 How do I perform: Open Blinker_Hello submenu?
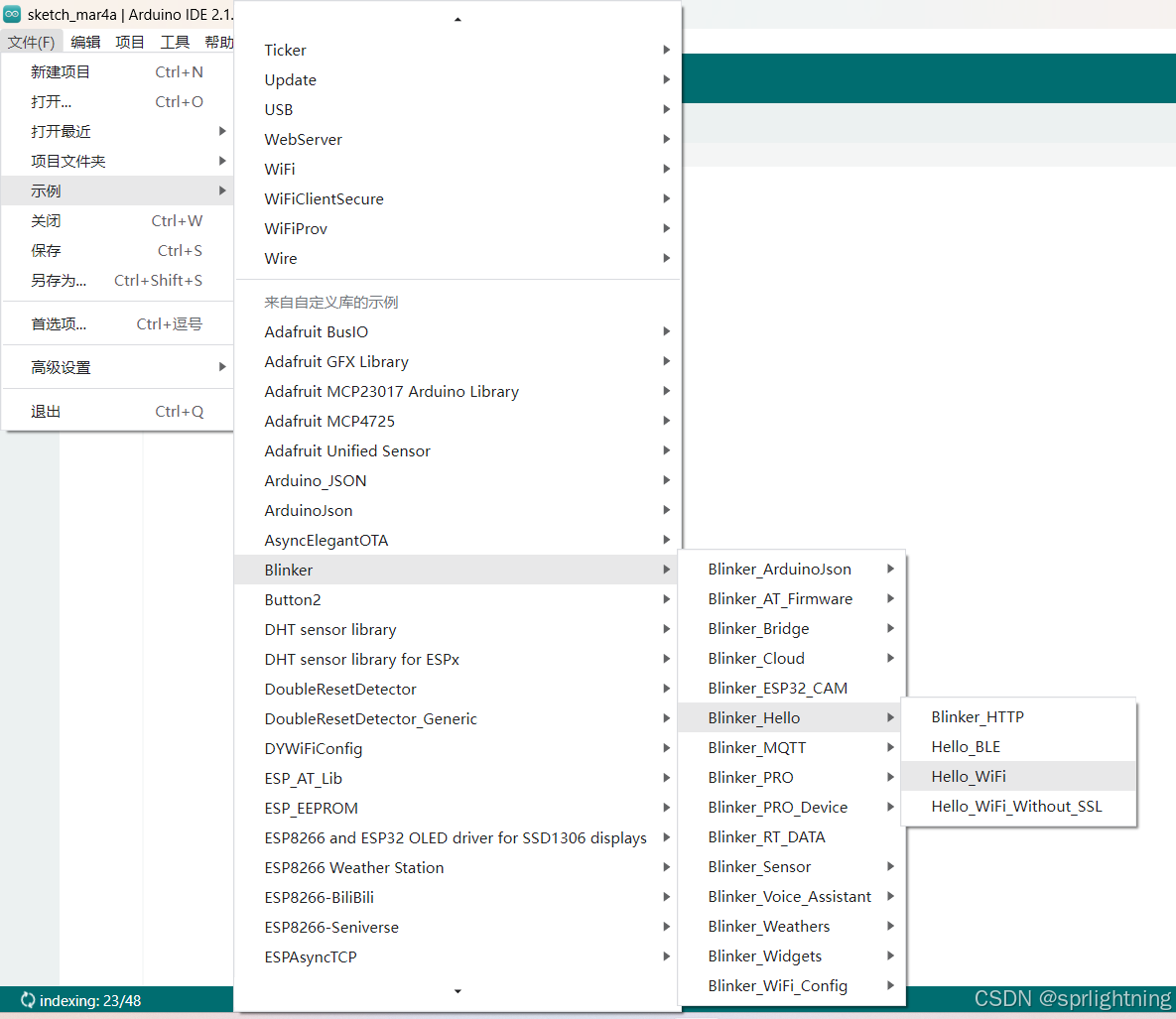(791, 717)
